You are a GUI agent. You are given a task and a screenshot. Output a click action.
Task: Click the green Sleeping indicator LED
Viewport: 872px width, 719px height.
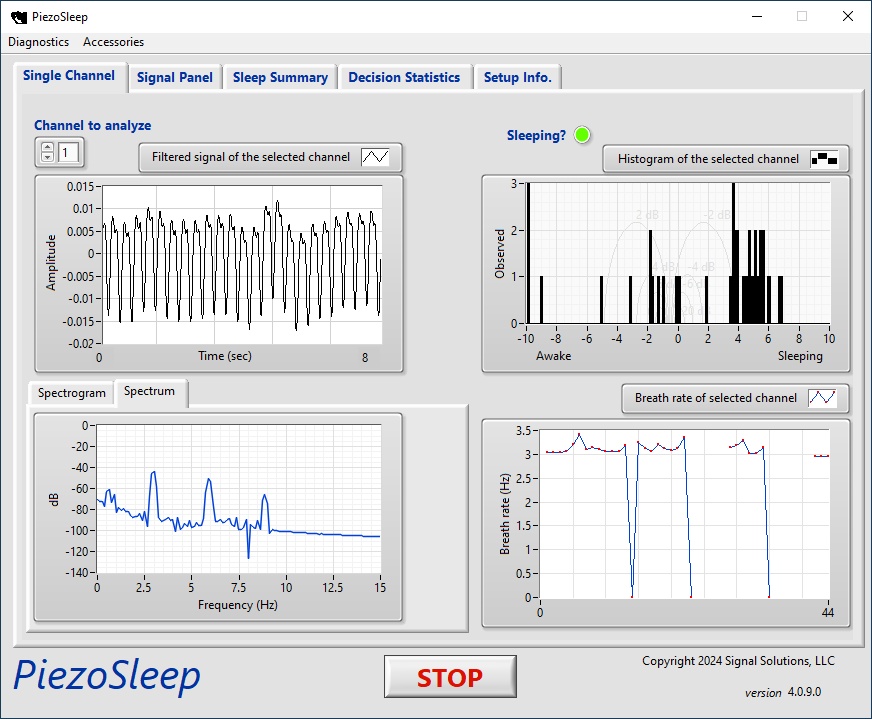[583, 135]
